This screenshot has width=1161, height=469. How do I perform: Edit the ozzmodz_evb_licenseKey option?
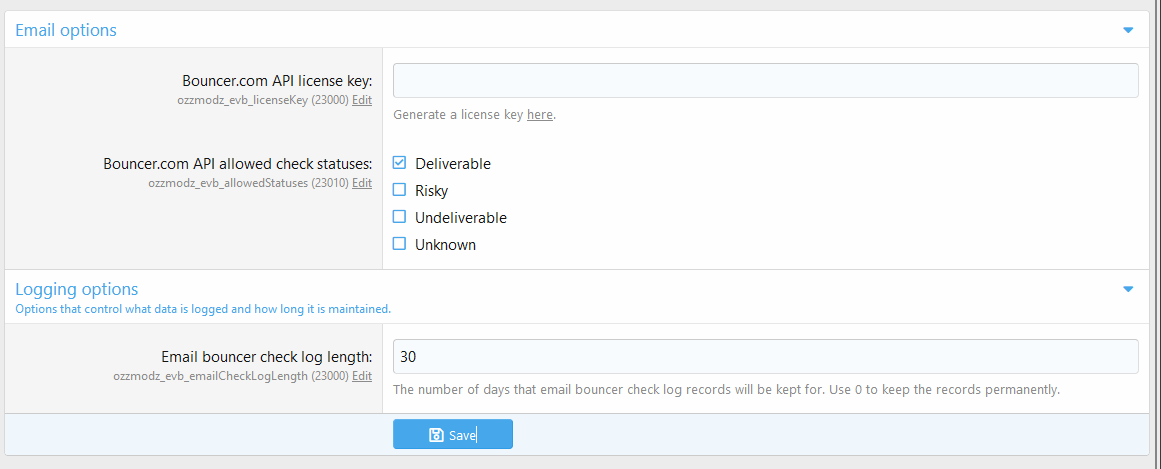coord(362,100)
